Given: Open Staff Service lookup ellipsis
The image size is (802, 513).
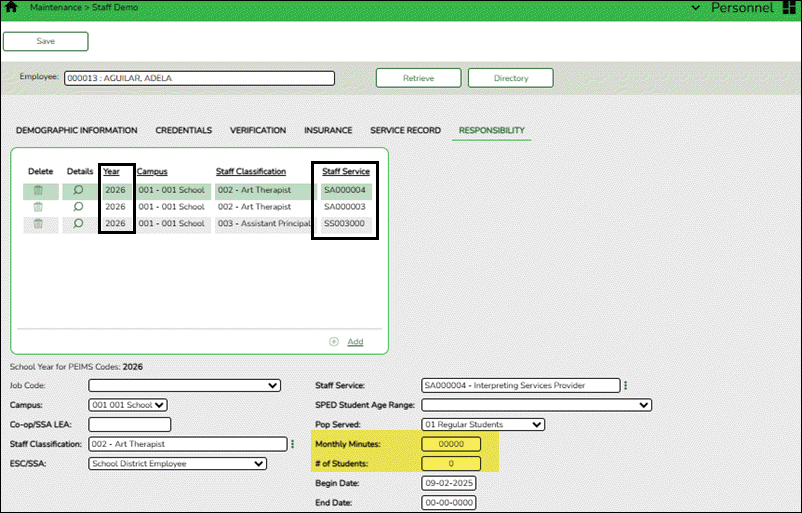Looking at the screenshot, I should click(626, 386).
